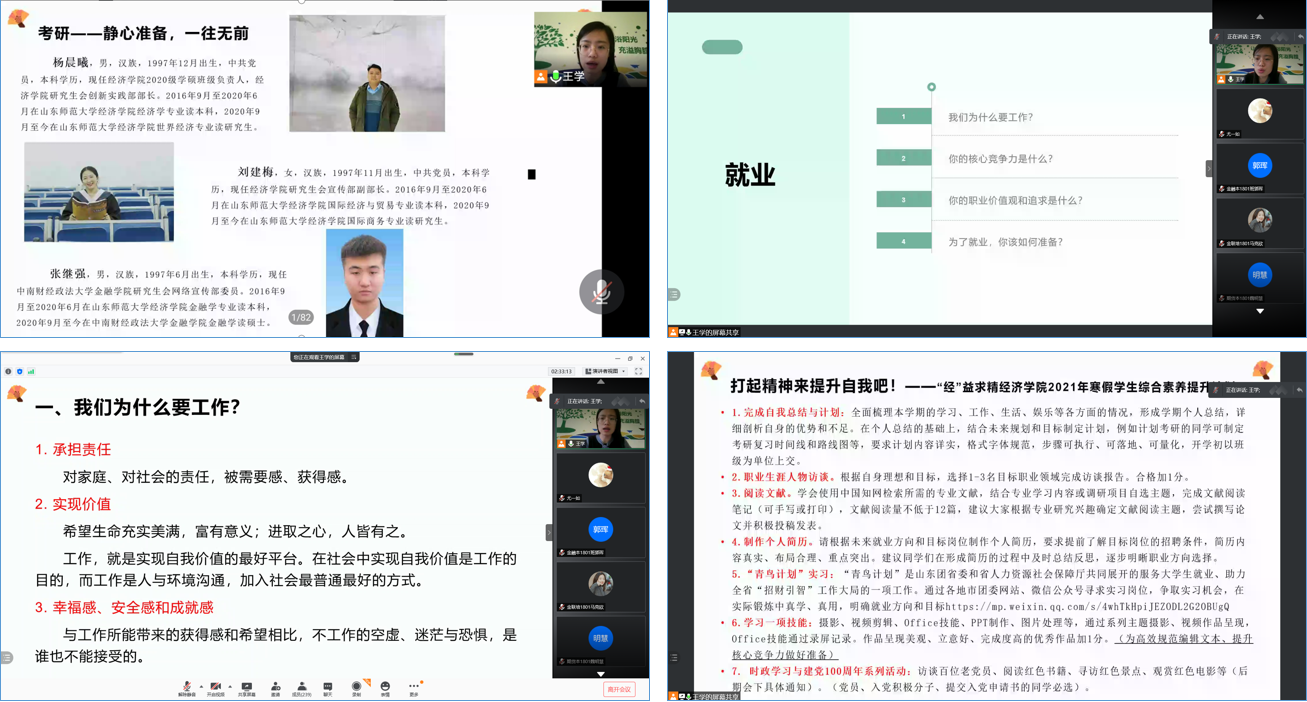Open the Chat panel icon
The width and height of the screenshot is (1307, 702).
point(327,688)
